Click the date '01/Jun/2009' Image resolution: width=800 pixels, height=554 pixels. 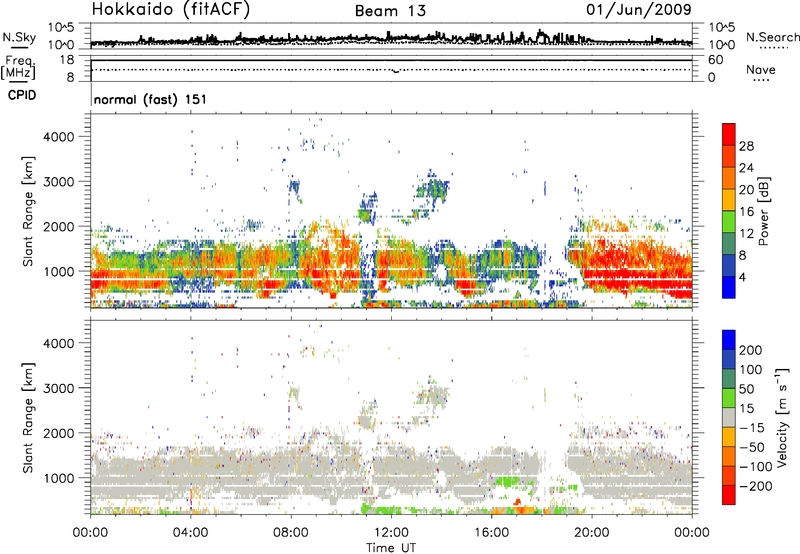[638, 9]
